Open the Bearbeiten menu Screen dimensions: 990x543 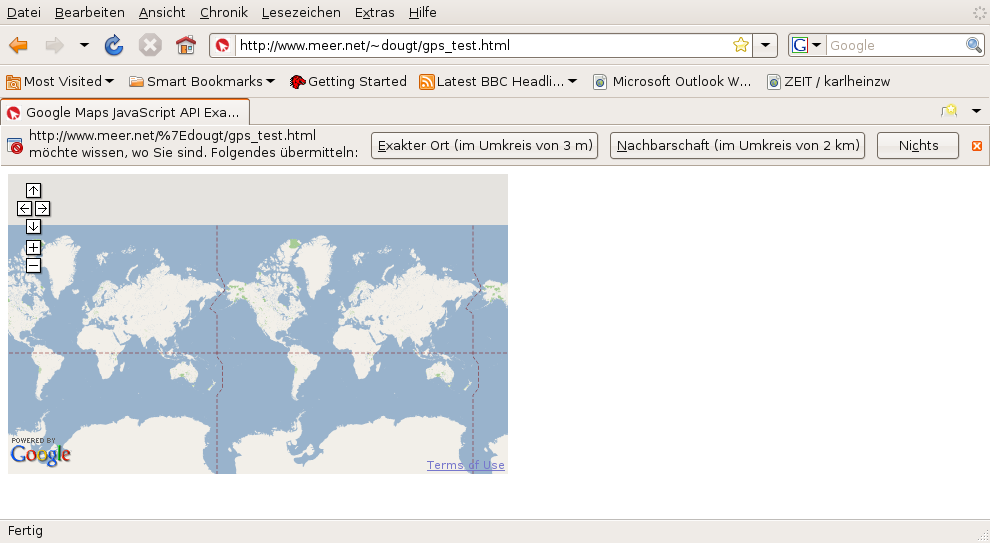[x=90, y=13]
